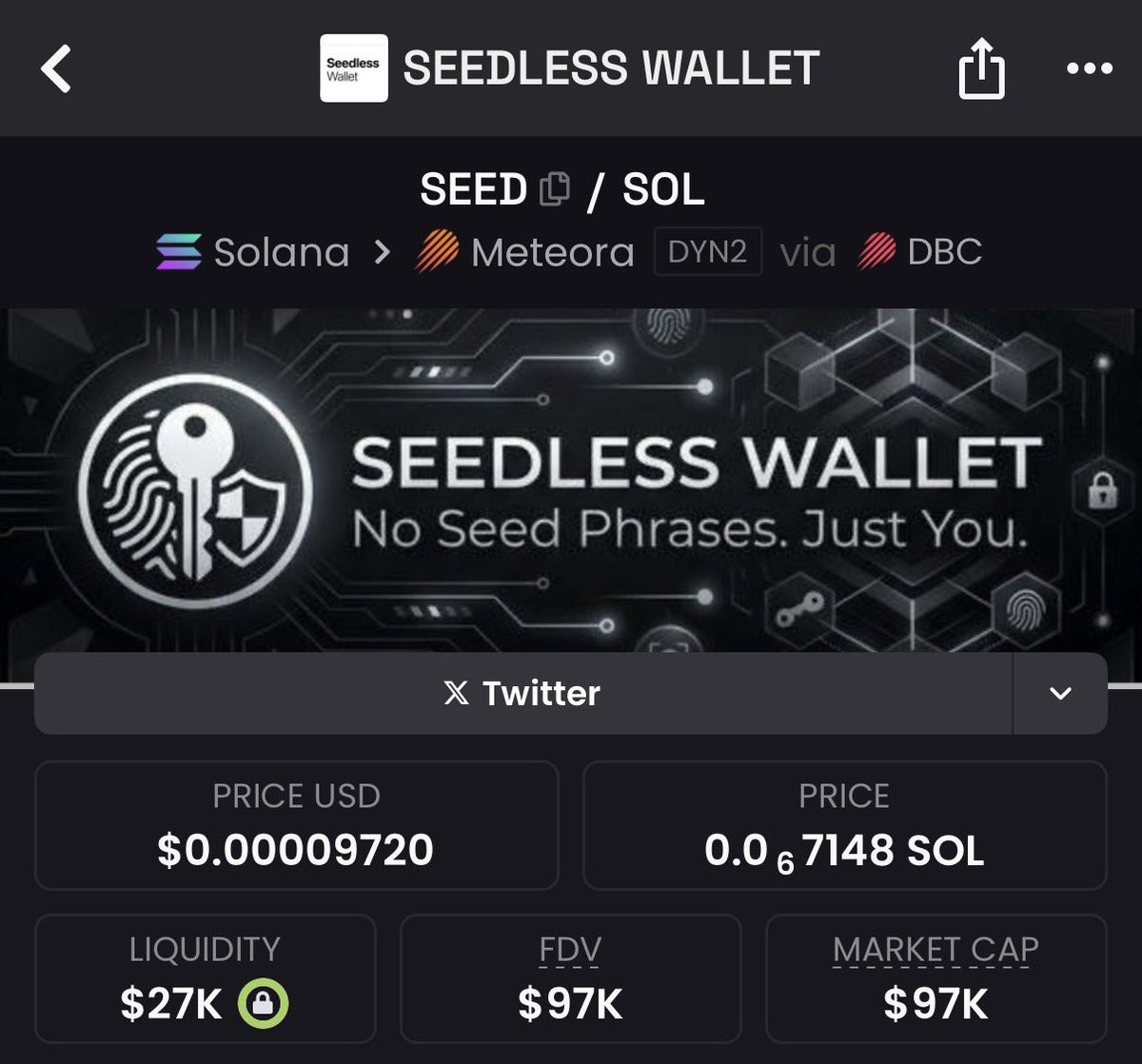The width and height of the screenshot is (1142, 1064).
Task: Select the Solana chain link
Action: [281, 252]
